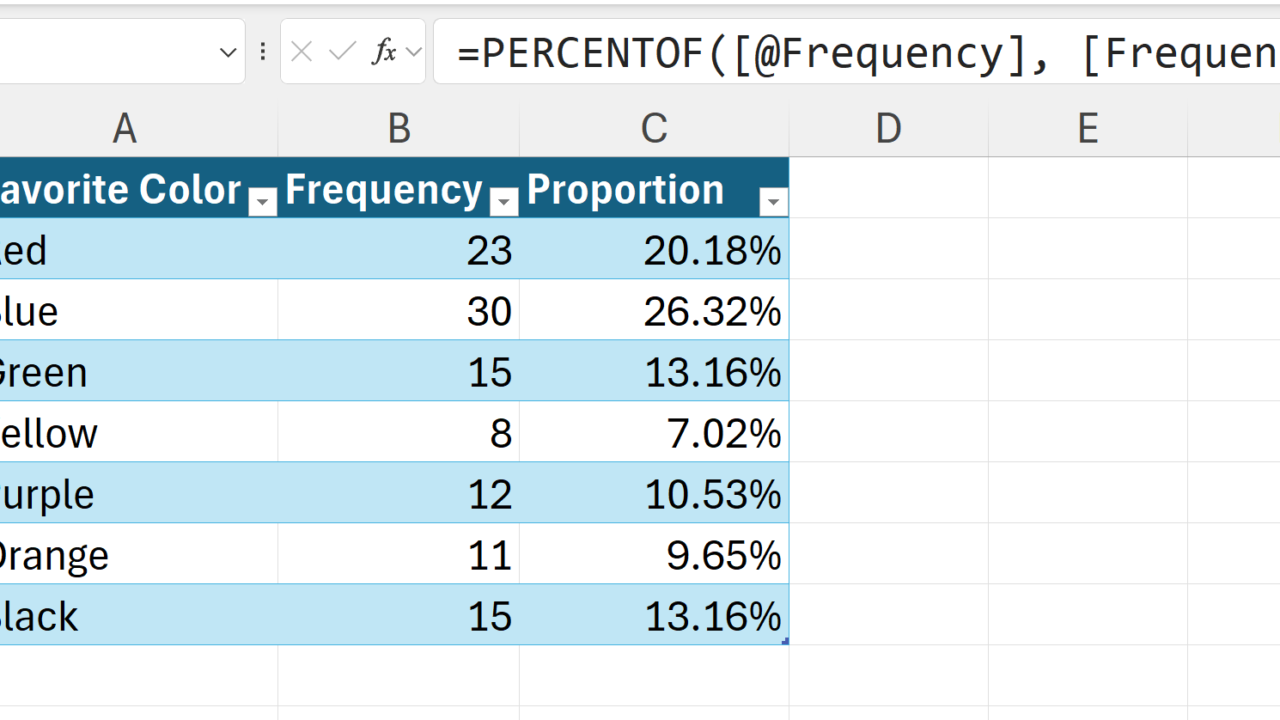This screenshot has height=720, width=1280.
Task: Open the Name Box dropdown arrow
Action: (228, 52)
